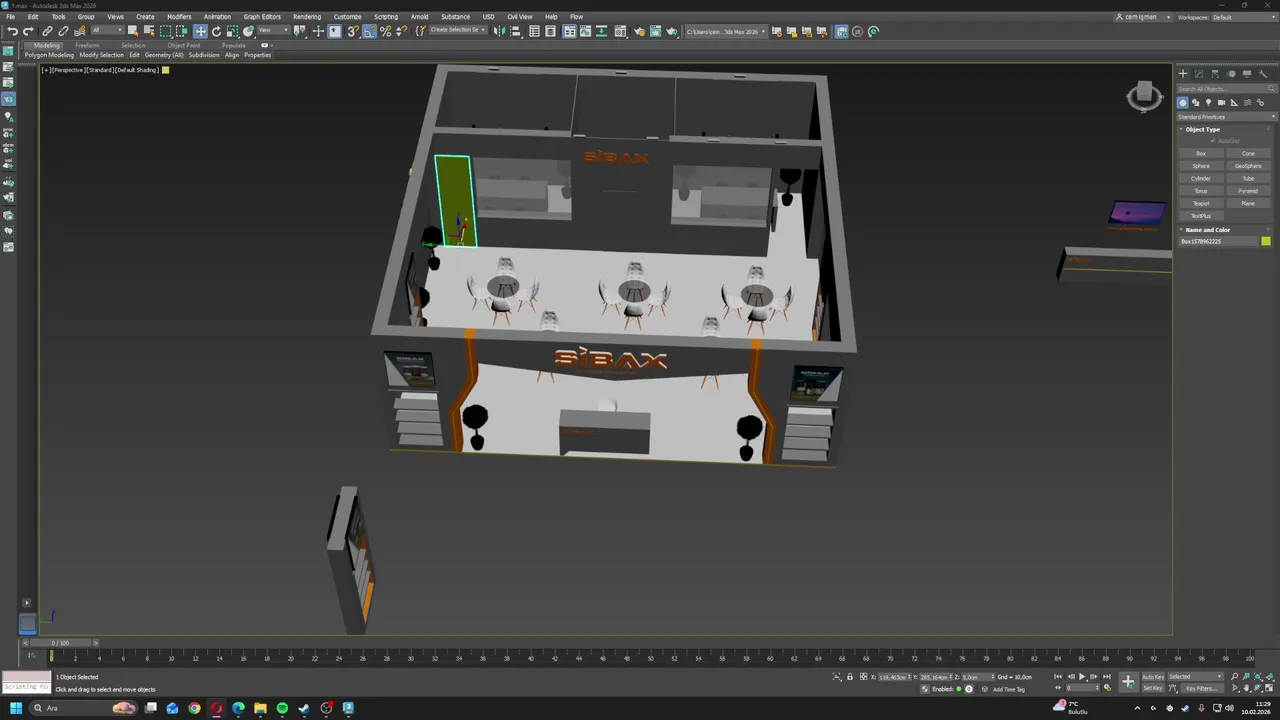This screenshot has width=1280, height=720.
Task: Select the Lights category icon
Action: coord(1208,103)
